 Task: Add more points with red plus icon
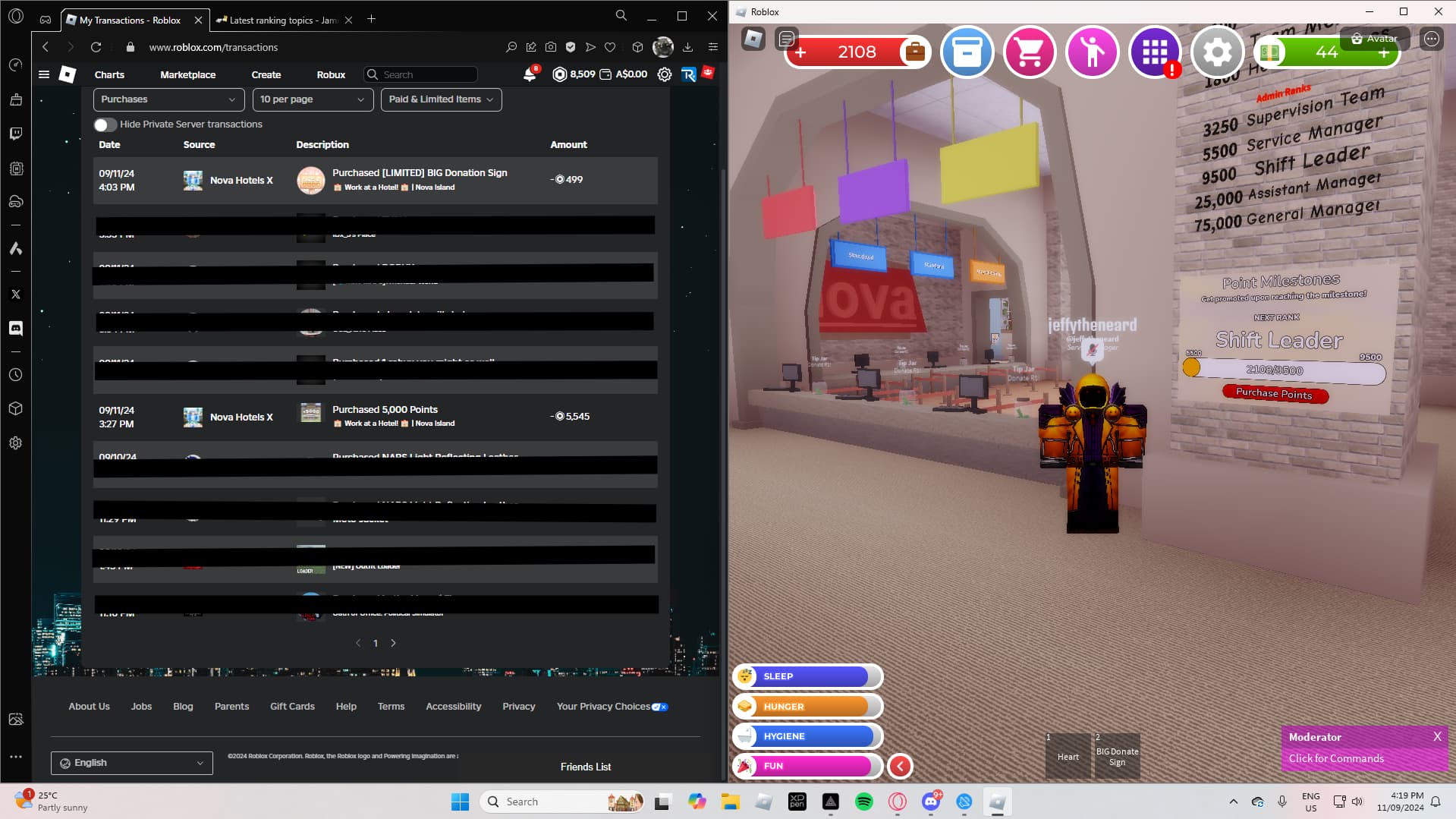click(800, 52)
